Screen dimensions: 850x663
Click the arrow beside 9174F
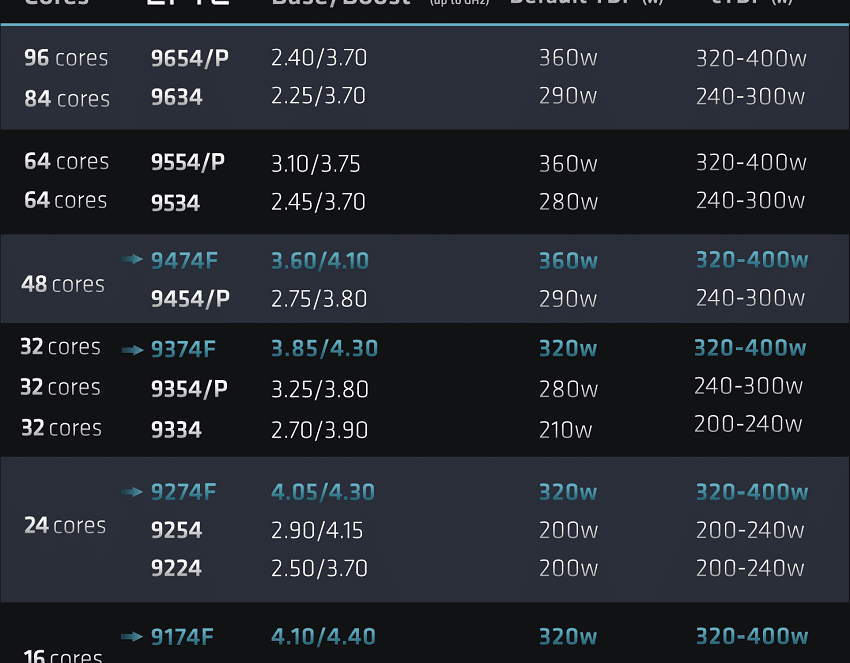tap(132, 636)
